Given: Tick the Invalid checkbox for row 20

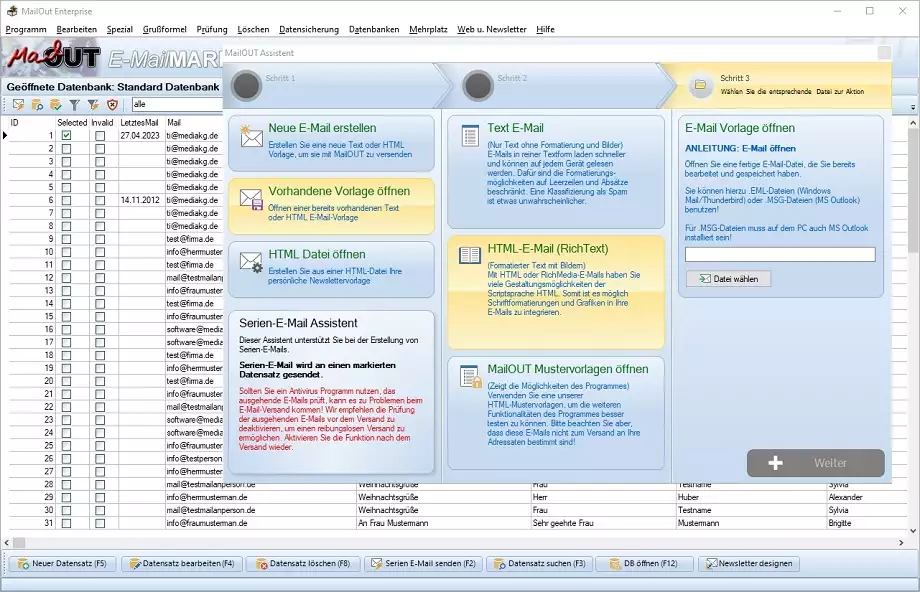Looking at the screenshot, I should [x=100, y=381].
